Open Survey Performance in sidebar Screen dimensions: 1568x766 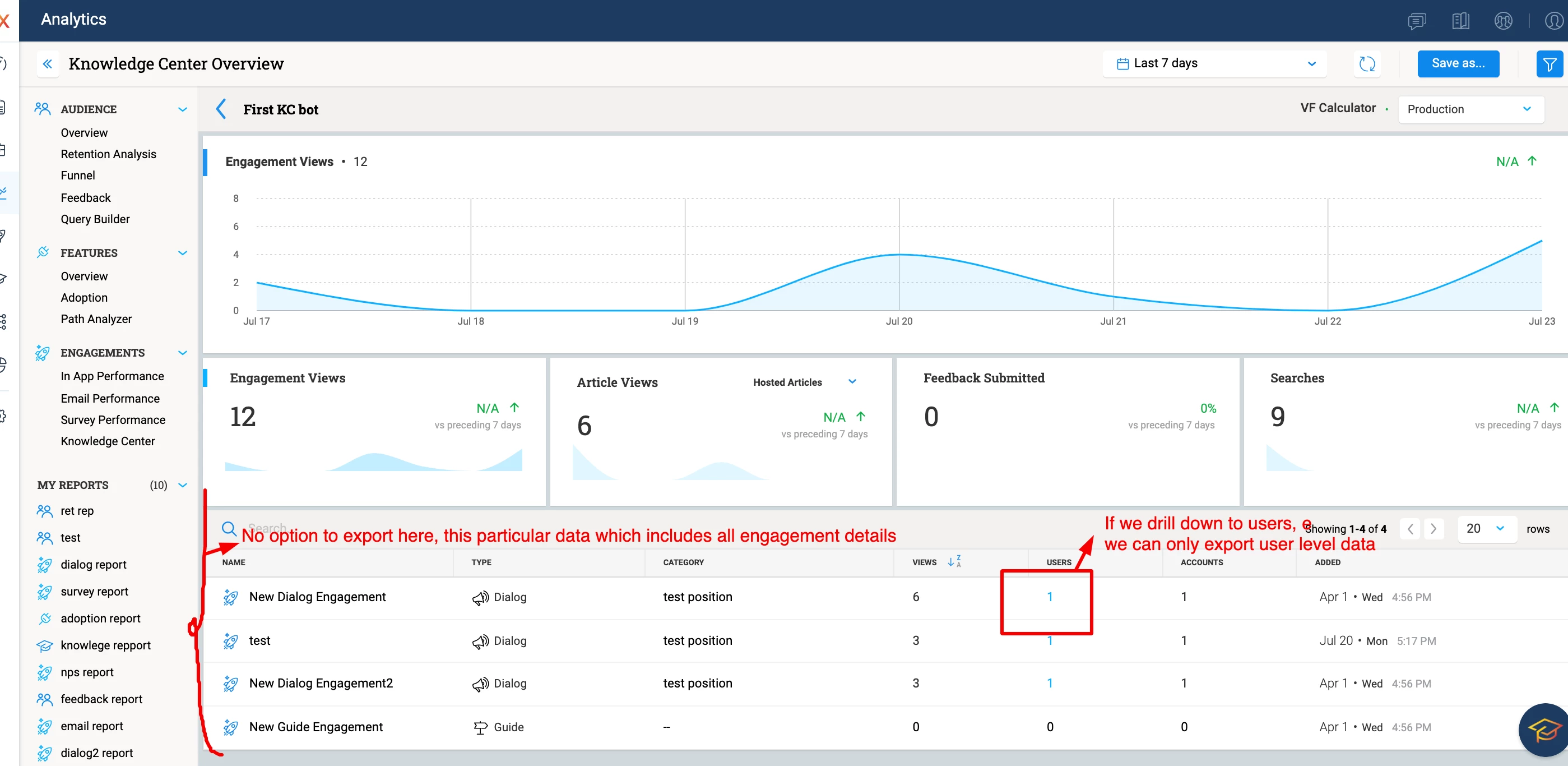(113, 419)
